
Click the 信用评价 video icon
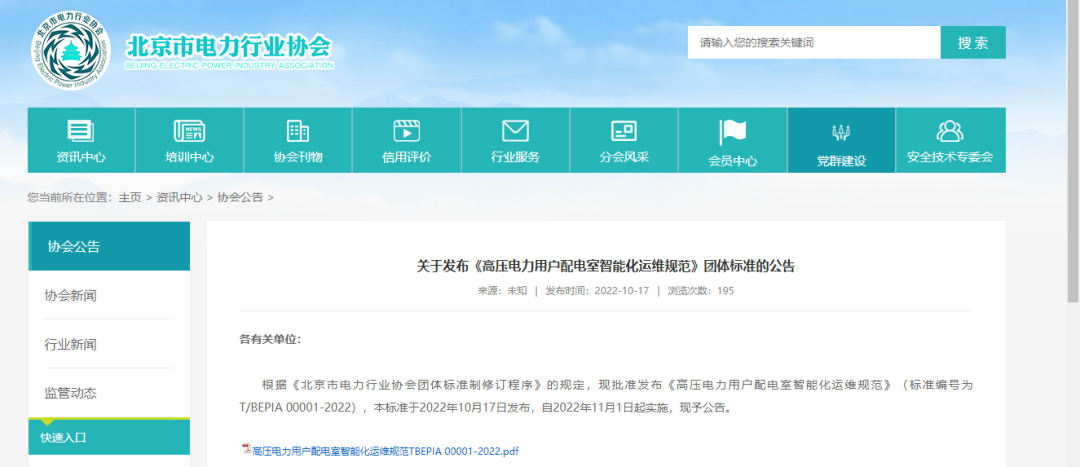click(x=406, y=131)
